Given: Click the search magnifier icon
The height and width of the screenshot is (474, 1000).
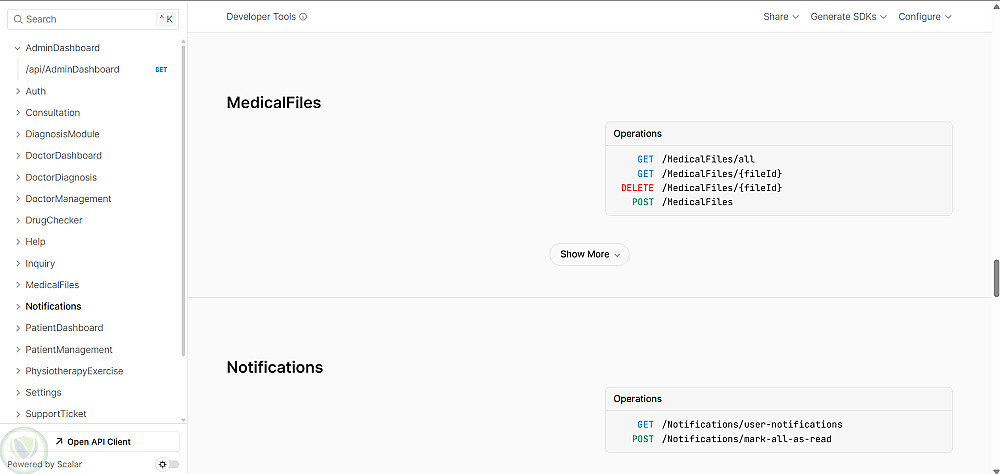Looking at the screenshot, I should point(18,19).
